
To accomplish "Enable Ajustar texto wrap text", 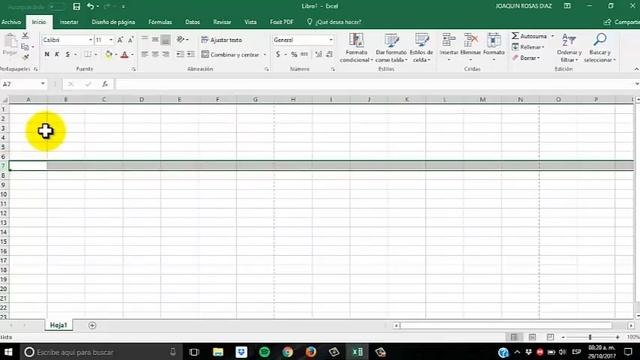I will point(222,40).
